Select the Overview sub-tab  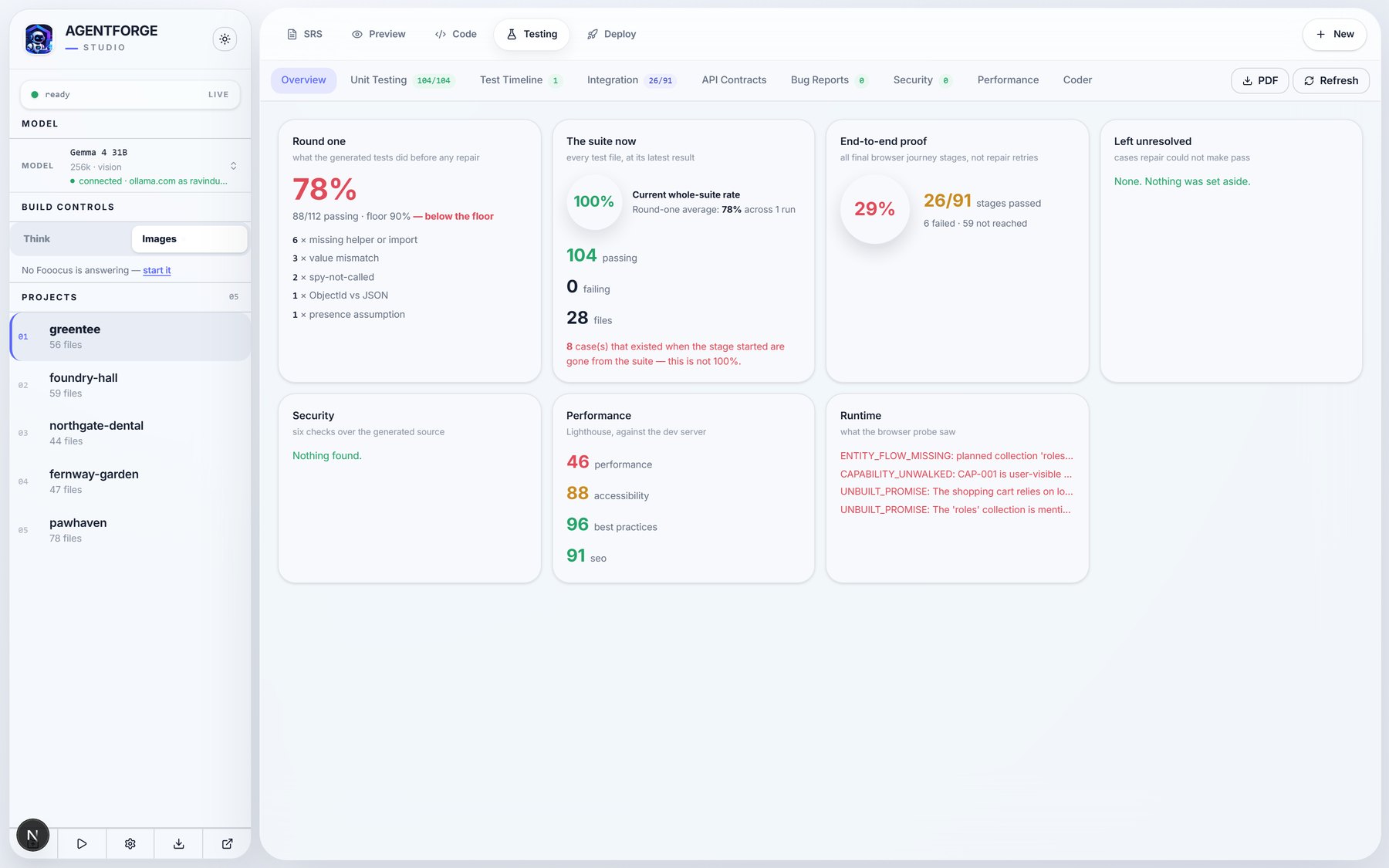pyautogui.click(x=303, y=80)
